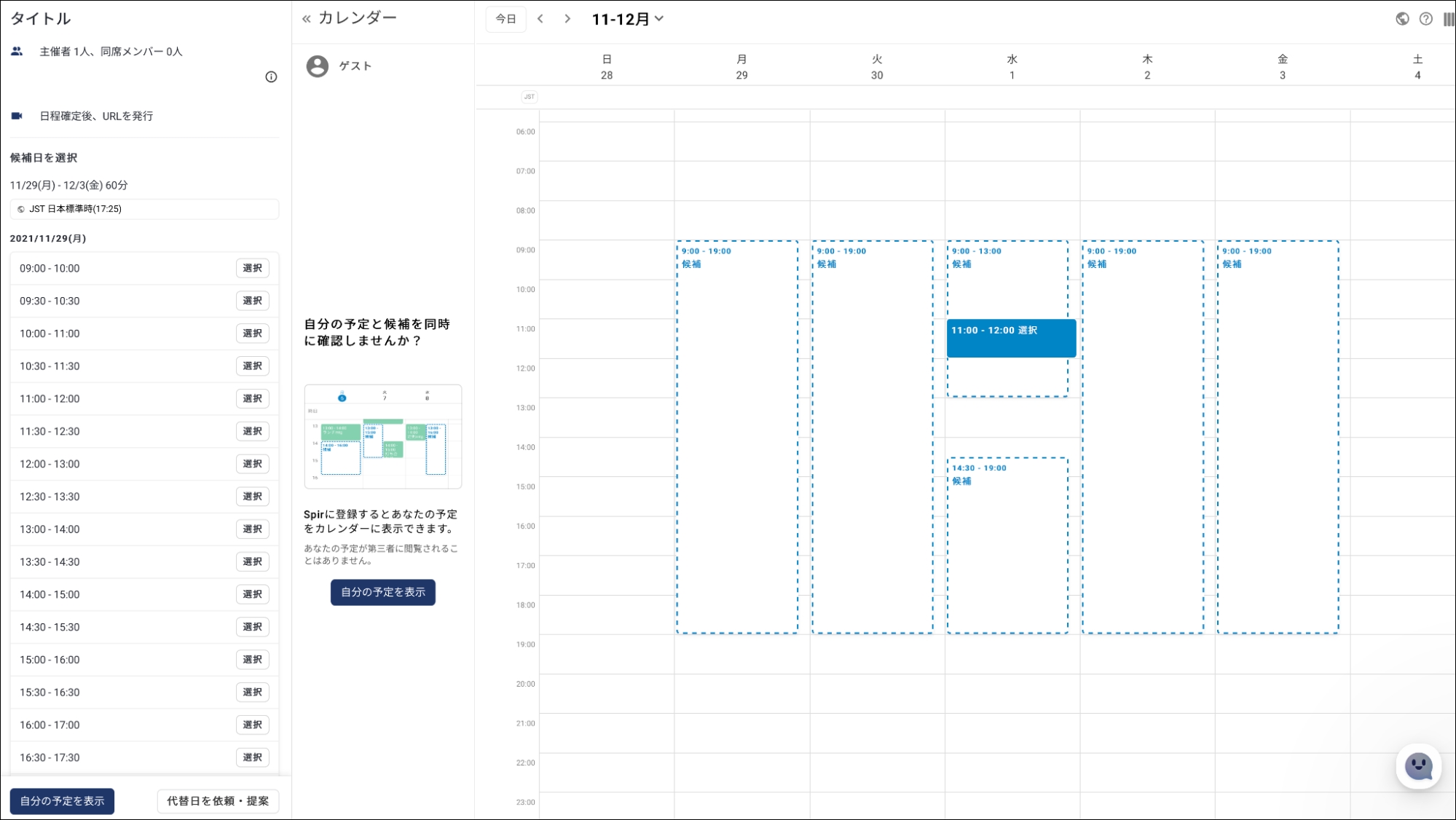Click the video camera icon beside URLを発行
The width and height of the screenshot is (1456, 820).
[16, 115]
